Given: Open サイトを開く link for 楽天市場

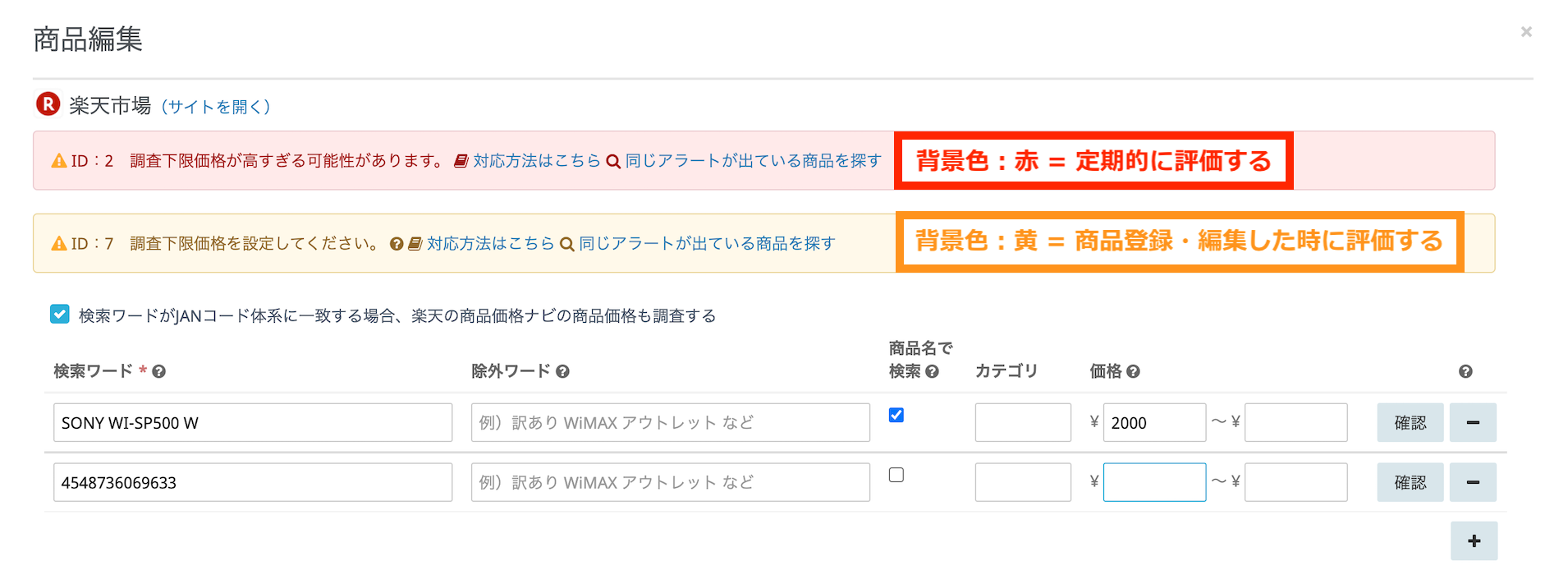Looking at the screenshot, I should pyautogui.click(x=216, y=107).
